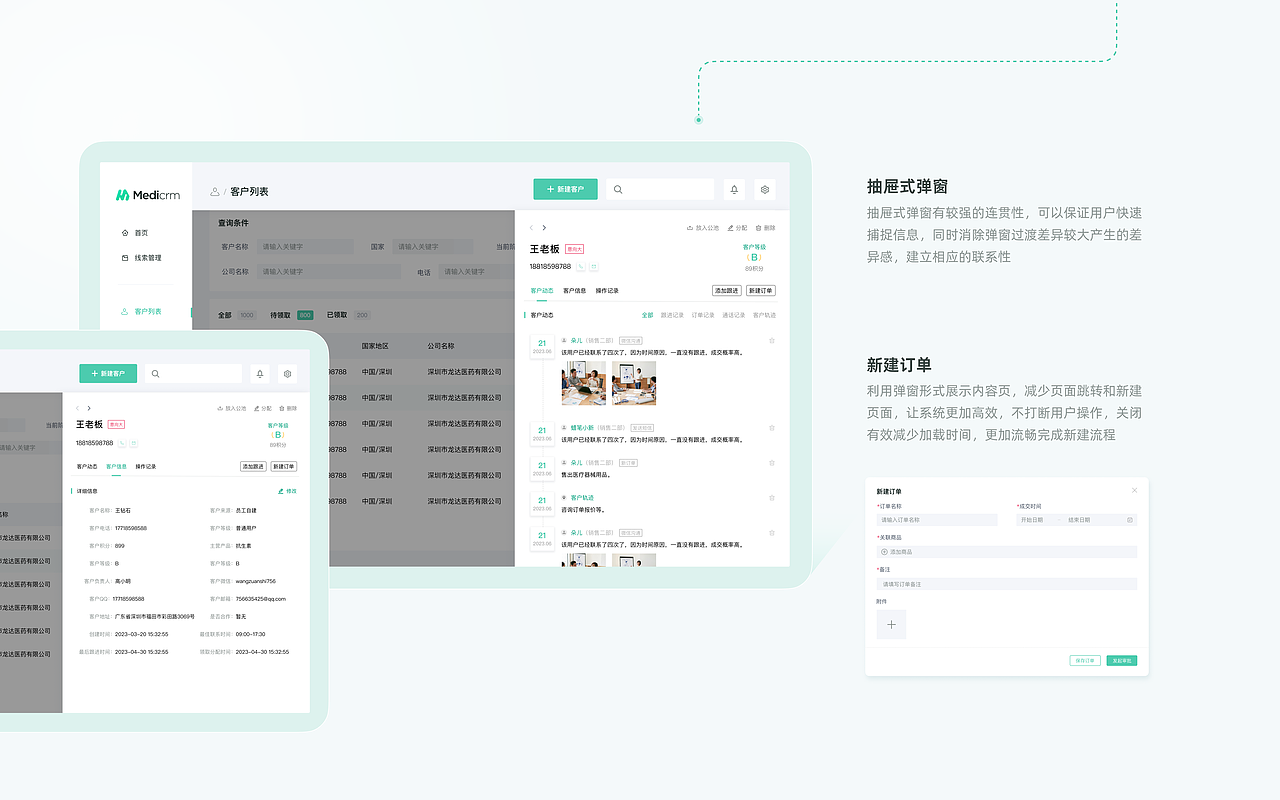Click 删除 in the front window drawer
The width and height of the screenshot is (1280, 800).
click(288, 408)
